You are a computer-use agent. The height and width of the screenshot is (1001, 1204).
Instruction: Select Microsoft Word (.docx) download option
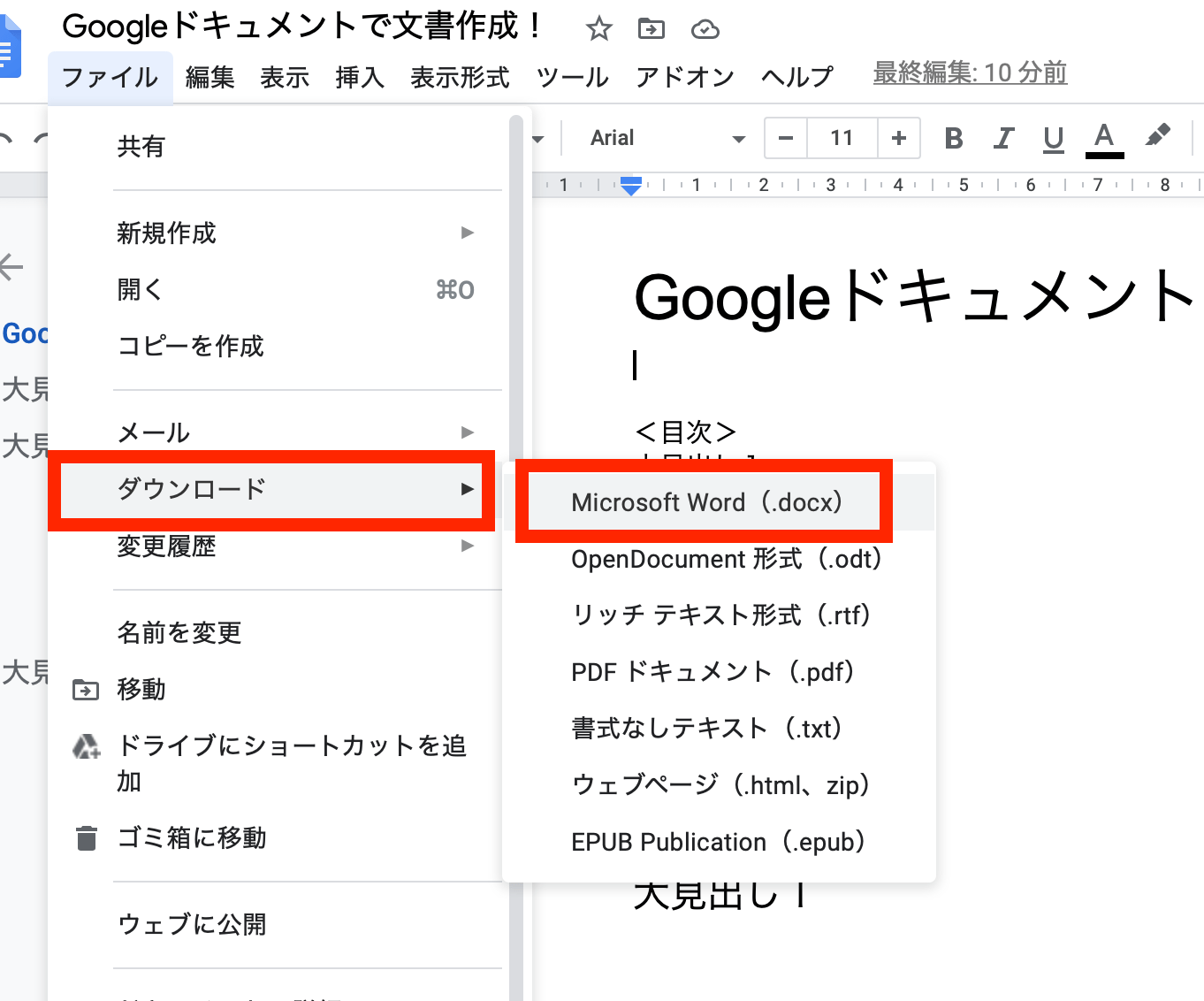(705, 502)
